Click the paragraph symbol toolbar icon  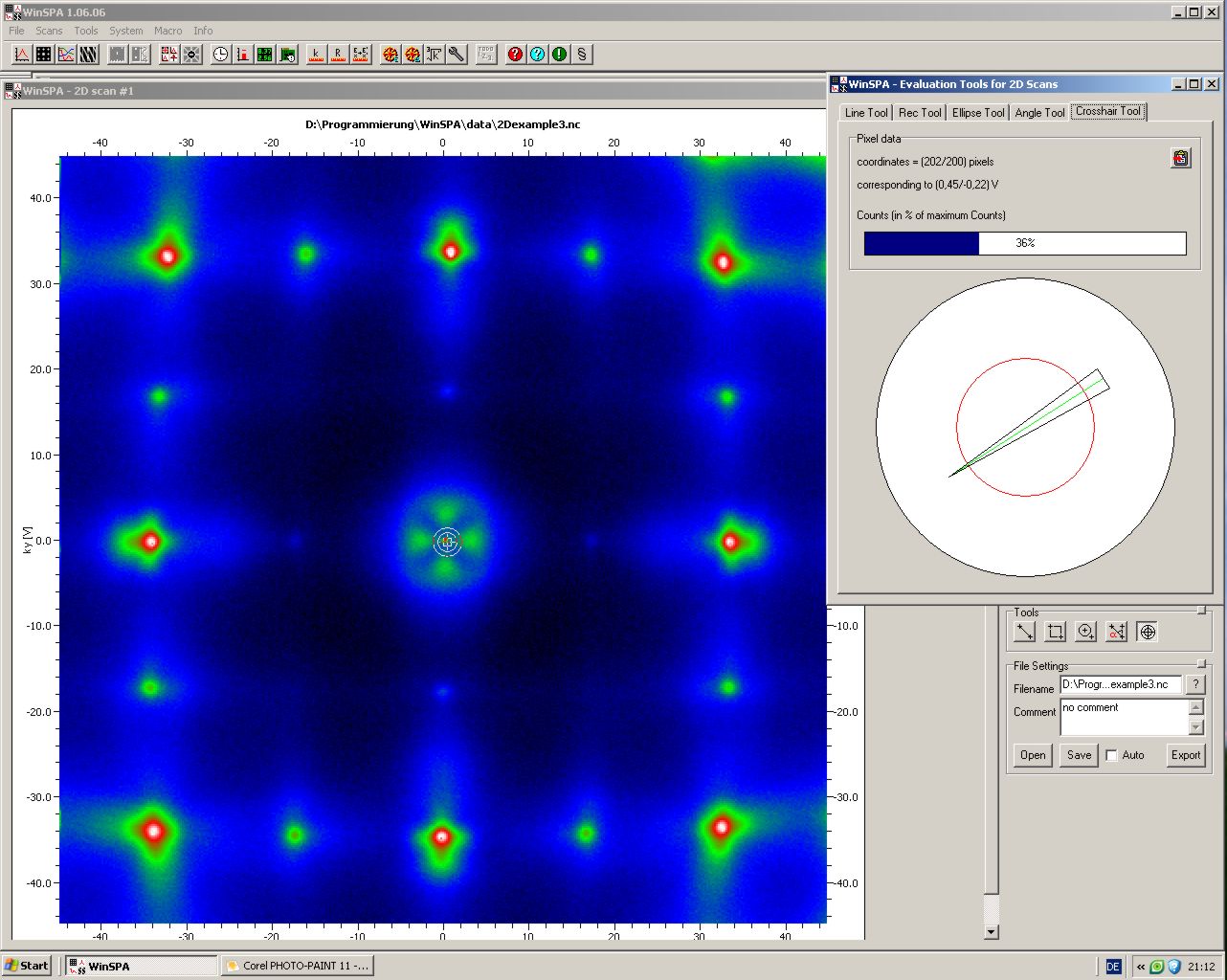pyautogui.click(x=582, y=55)
